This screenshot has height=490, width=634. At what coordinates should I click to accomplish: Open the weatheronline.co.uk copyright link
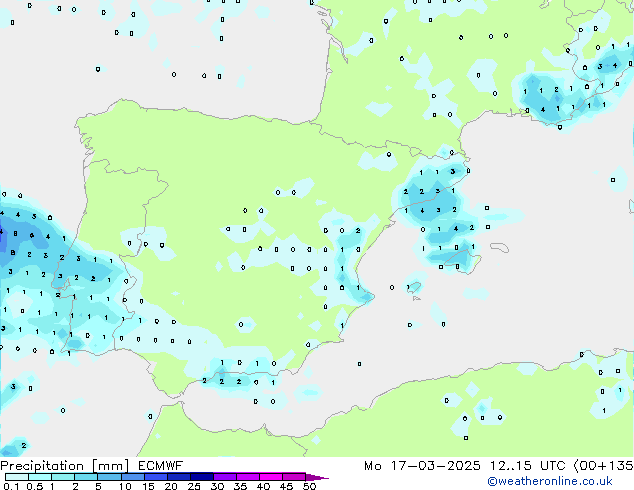point(549,481)
